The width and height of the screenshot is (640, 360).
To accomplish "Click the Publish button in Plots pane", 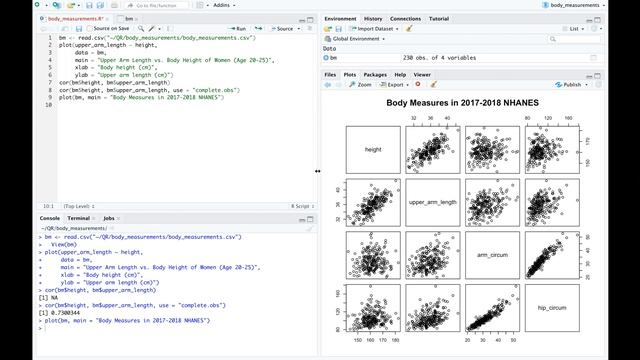I will click(568, 84).
